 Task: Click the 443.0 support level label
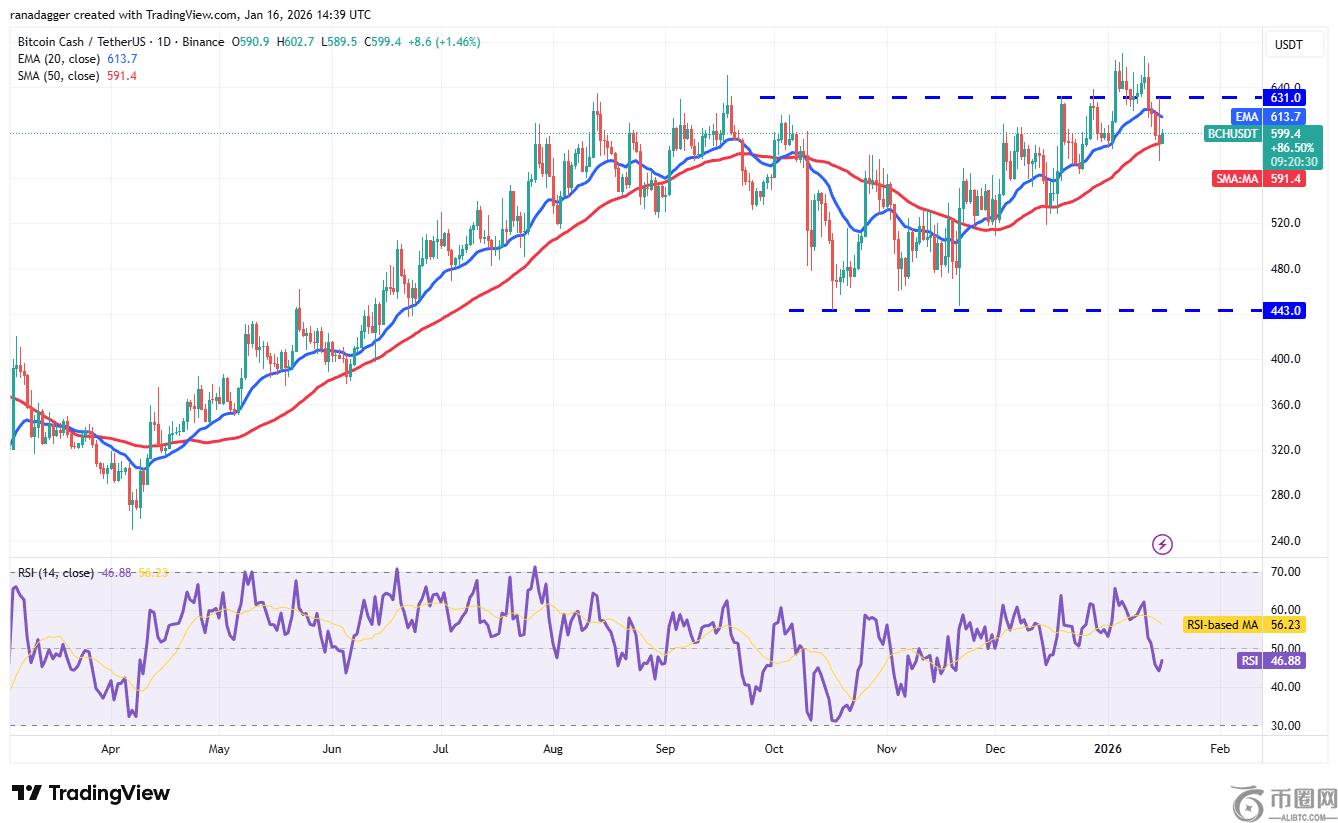click(1285, 310)
